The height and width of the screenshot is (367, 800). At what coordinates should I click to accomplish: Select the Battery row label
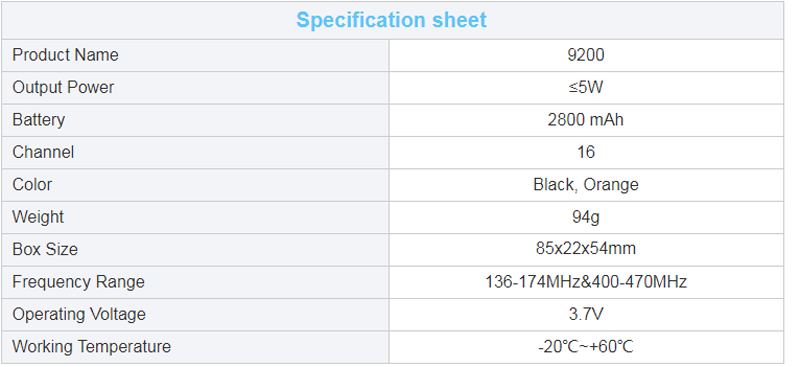coord(39,119)
